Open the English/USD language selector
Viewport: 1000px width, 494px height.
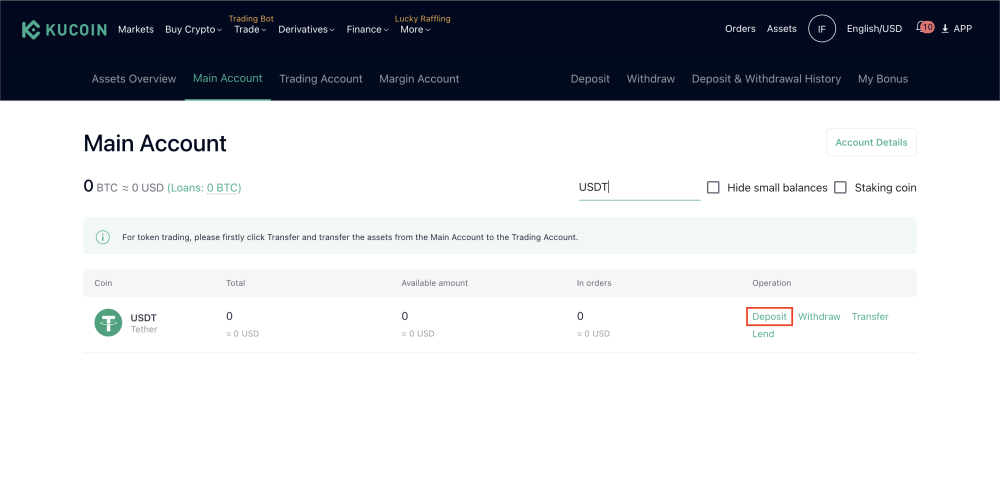[x=874, y=29]
